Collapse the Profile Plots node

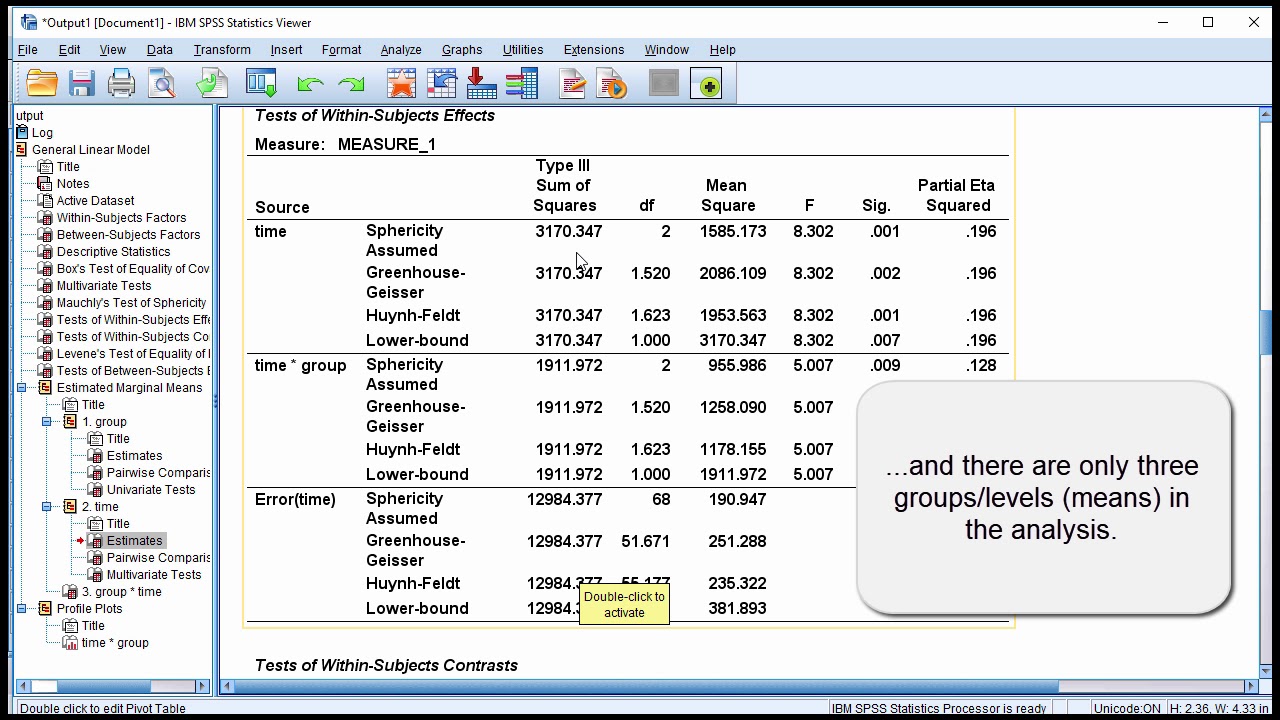[21, 609]
